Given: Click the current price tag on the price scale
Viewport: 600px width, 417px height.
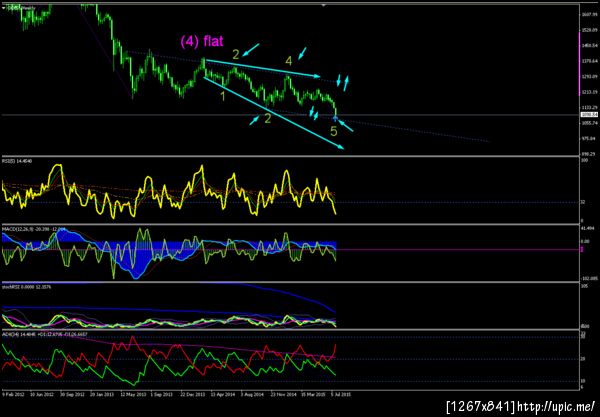Looking at the screenshot, I should (x=589, y=114).
